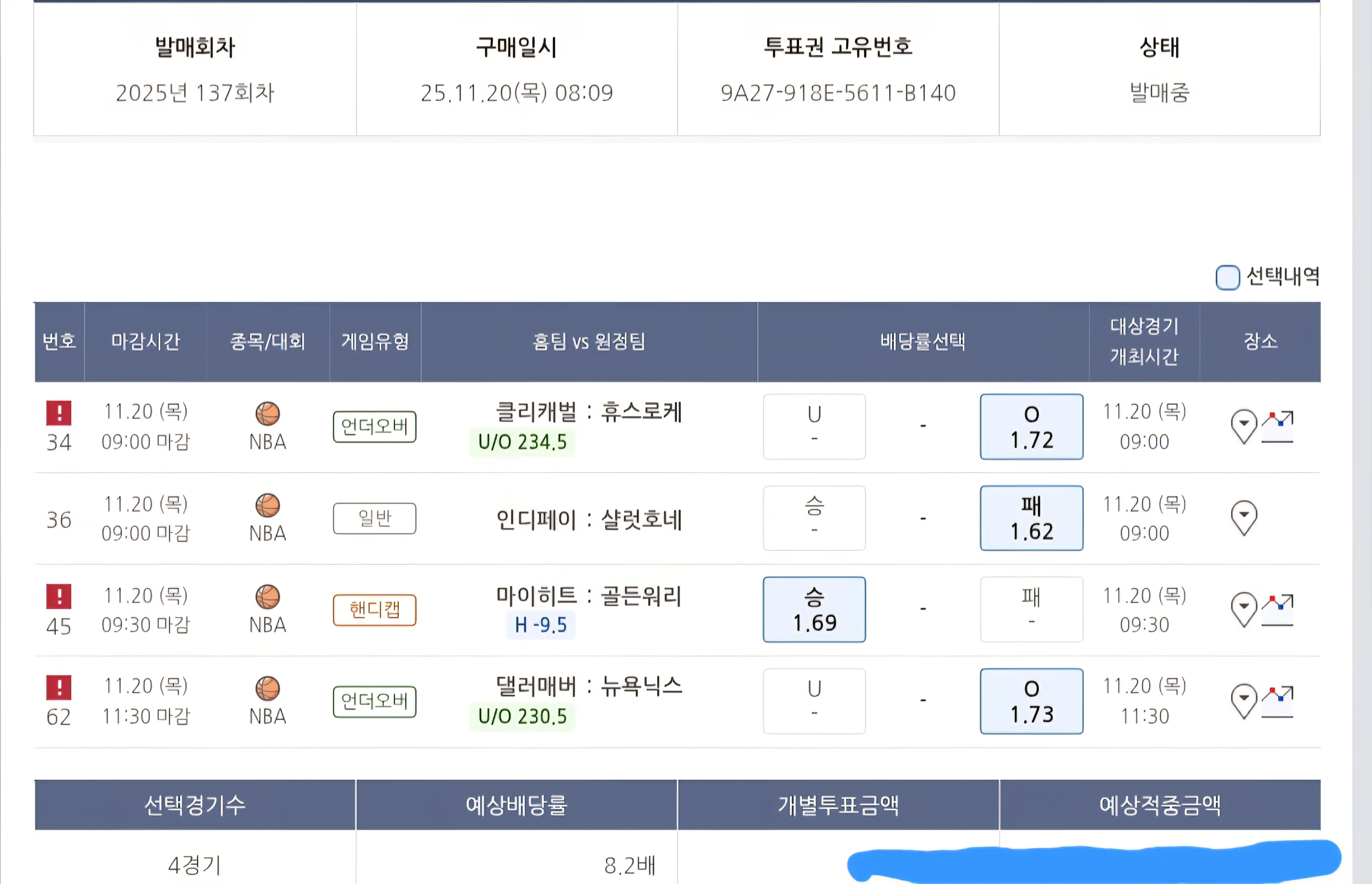Check the 선택내역 checkbox
The width and height of the screenshot is (1372, 884).
pos(1228,278)
